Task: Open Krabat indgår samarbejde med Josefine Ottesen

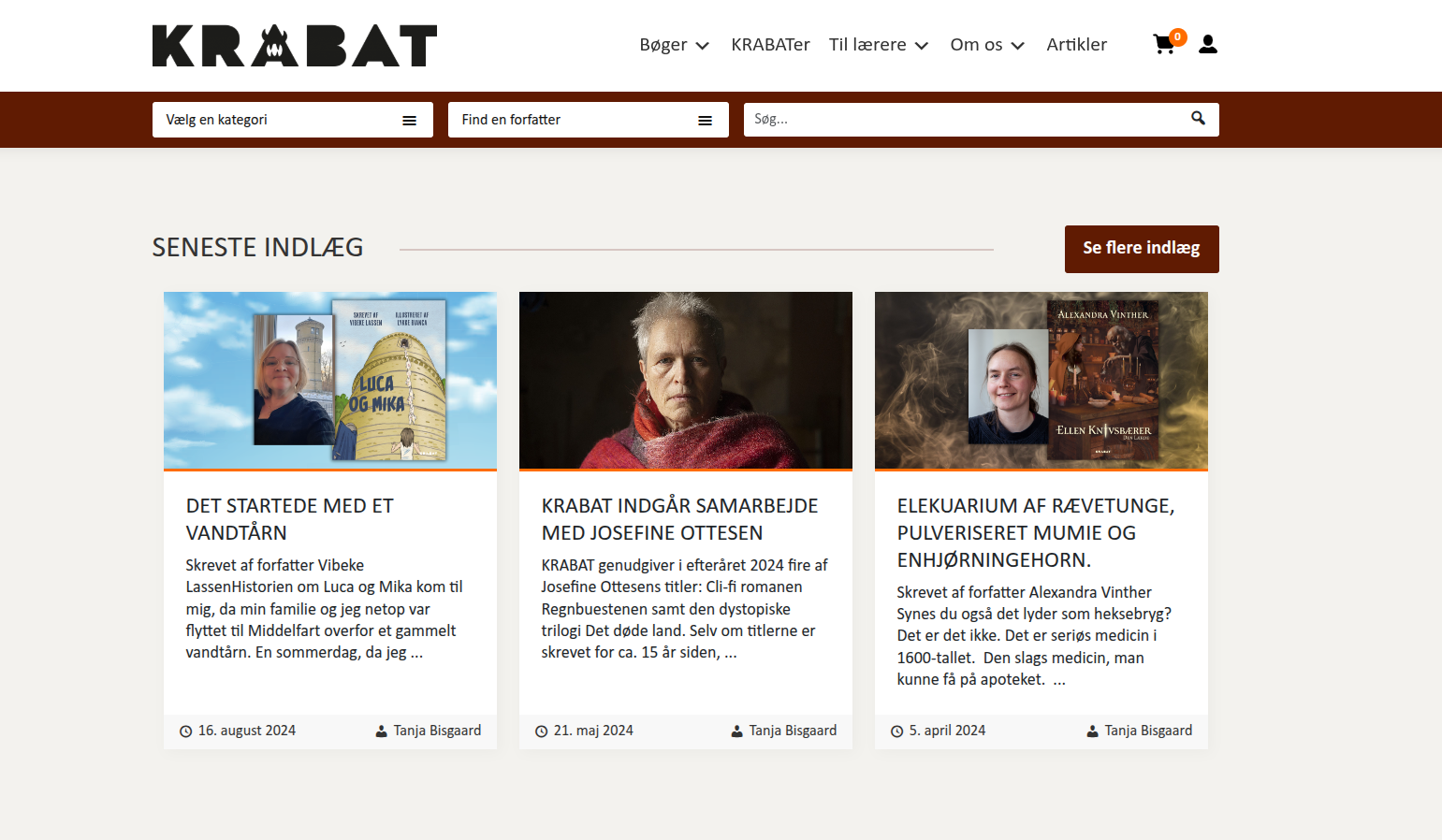Action: tap(680, 519)
